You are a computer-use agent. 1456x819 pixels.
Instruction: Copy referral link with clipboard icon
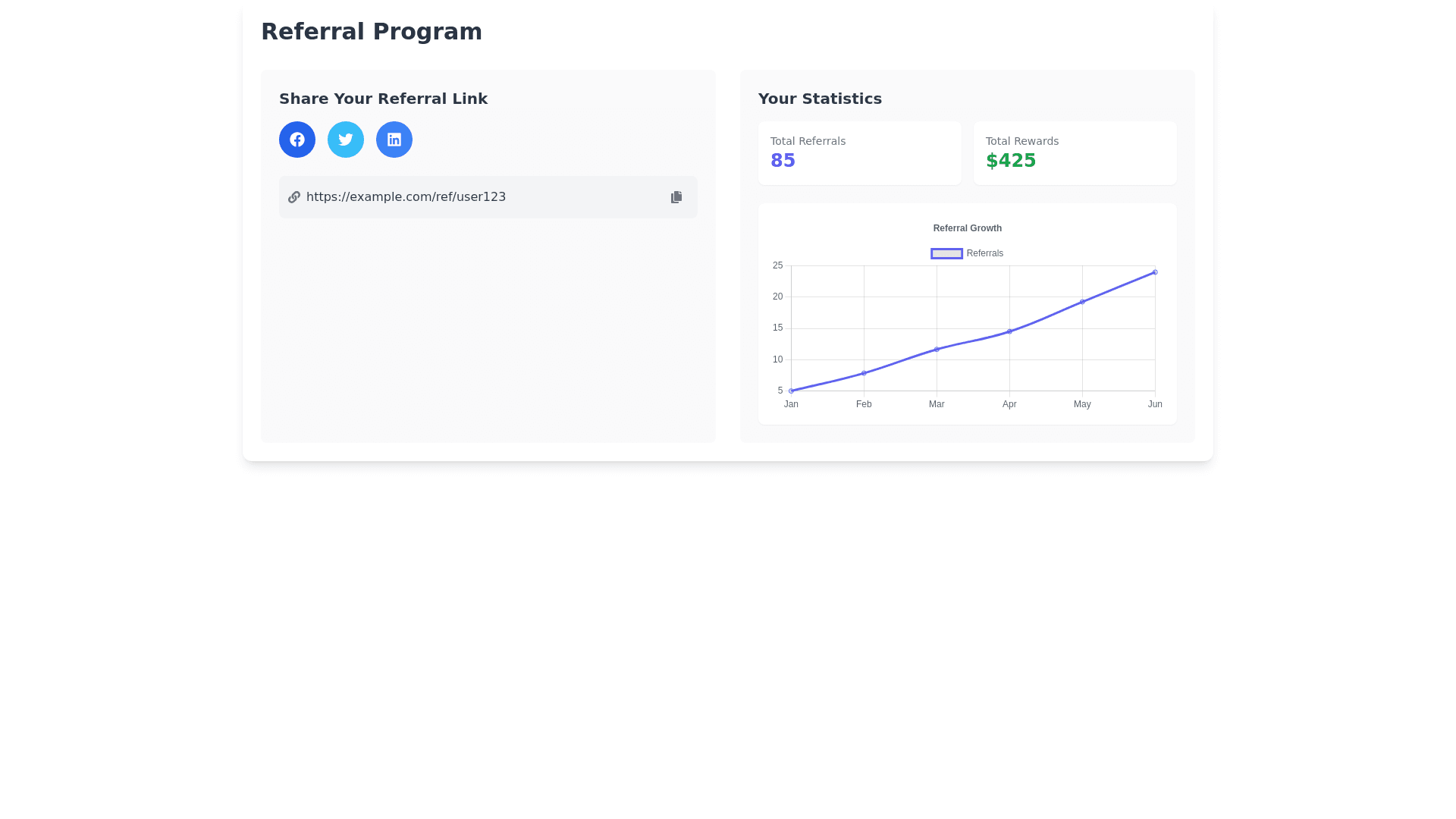[676, 197]
